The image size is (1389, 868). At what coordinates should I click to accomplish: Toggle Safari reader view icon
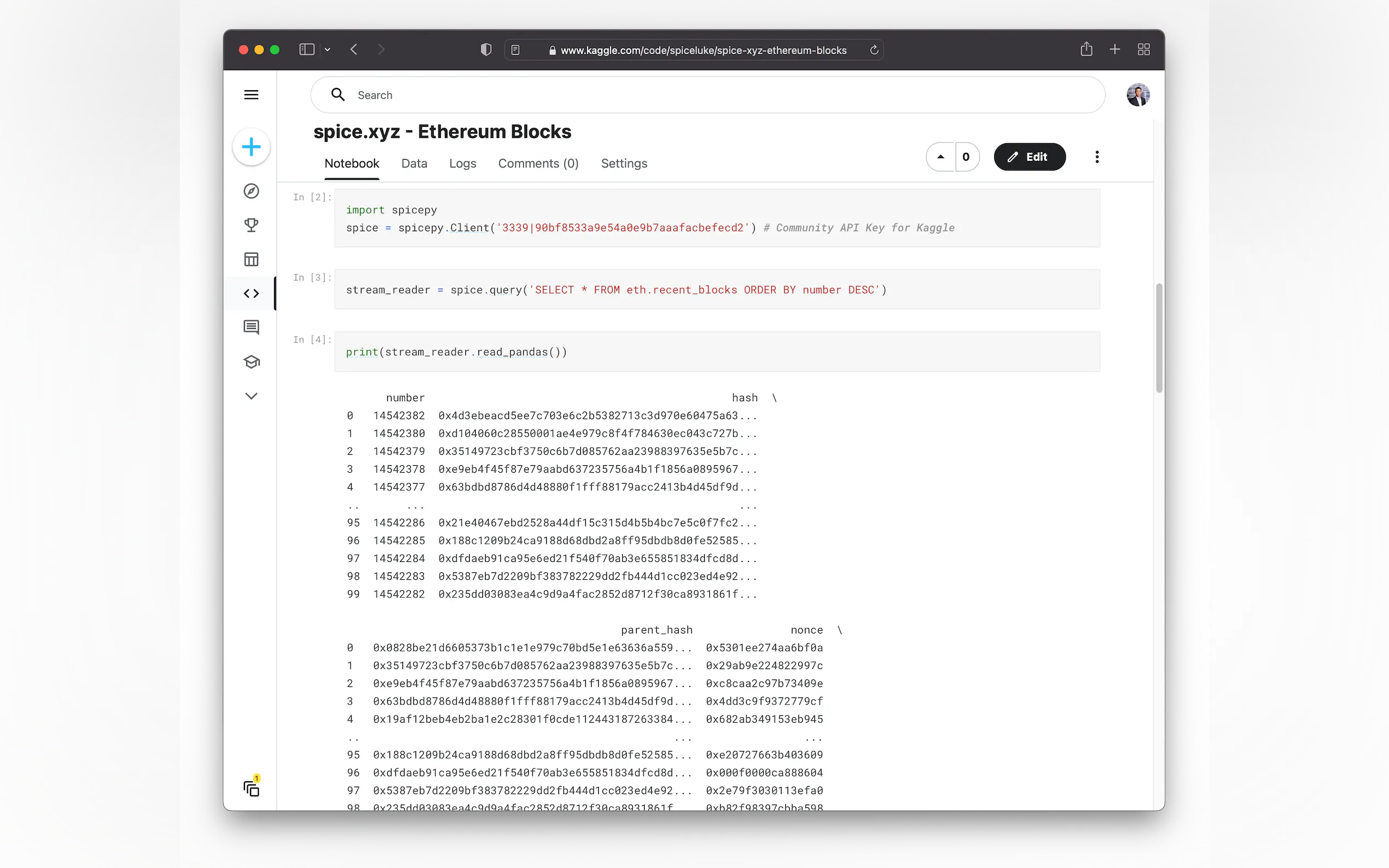[x=515, y=50]
